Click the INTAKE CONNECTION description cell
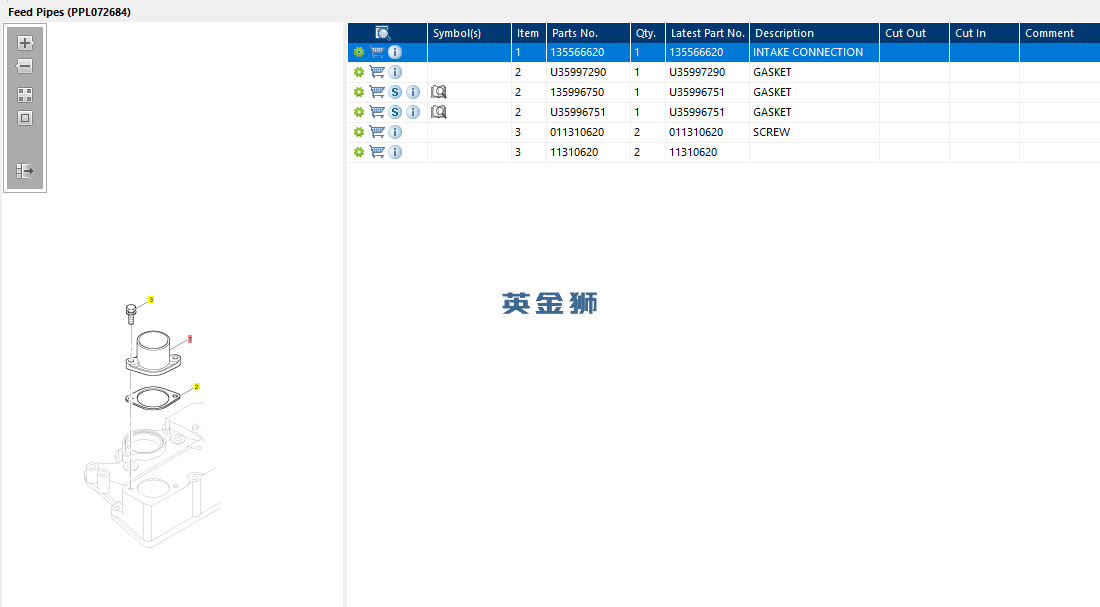The height and width of the screenshot is (607, 1100). [x=814, y=52]
